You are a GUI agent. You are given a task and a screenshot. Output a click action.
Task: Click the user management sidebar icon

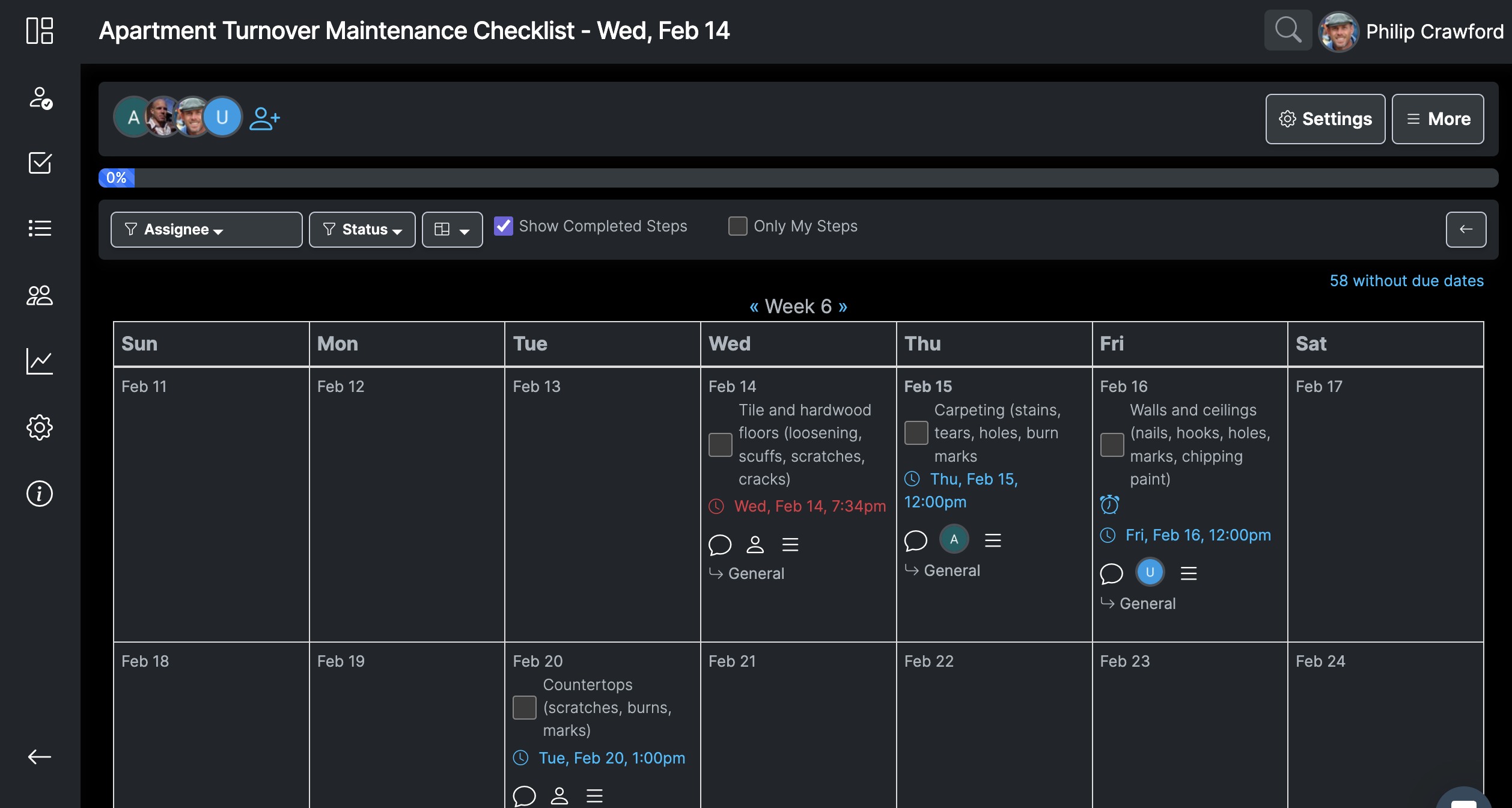[40, 294]
